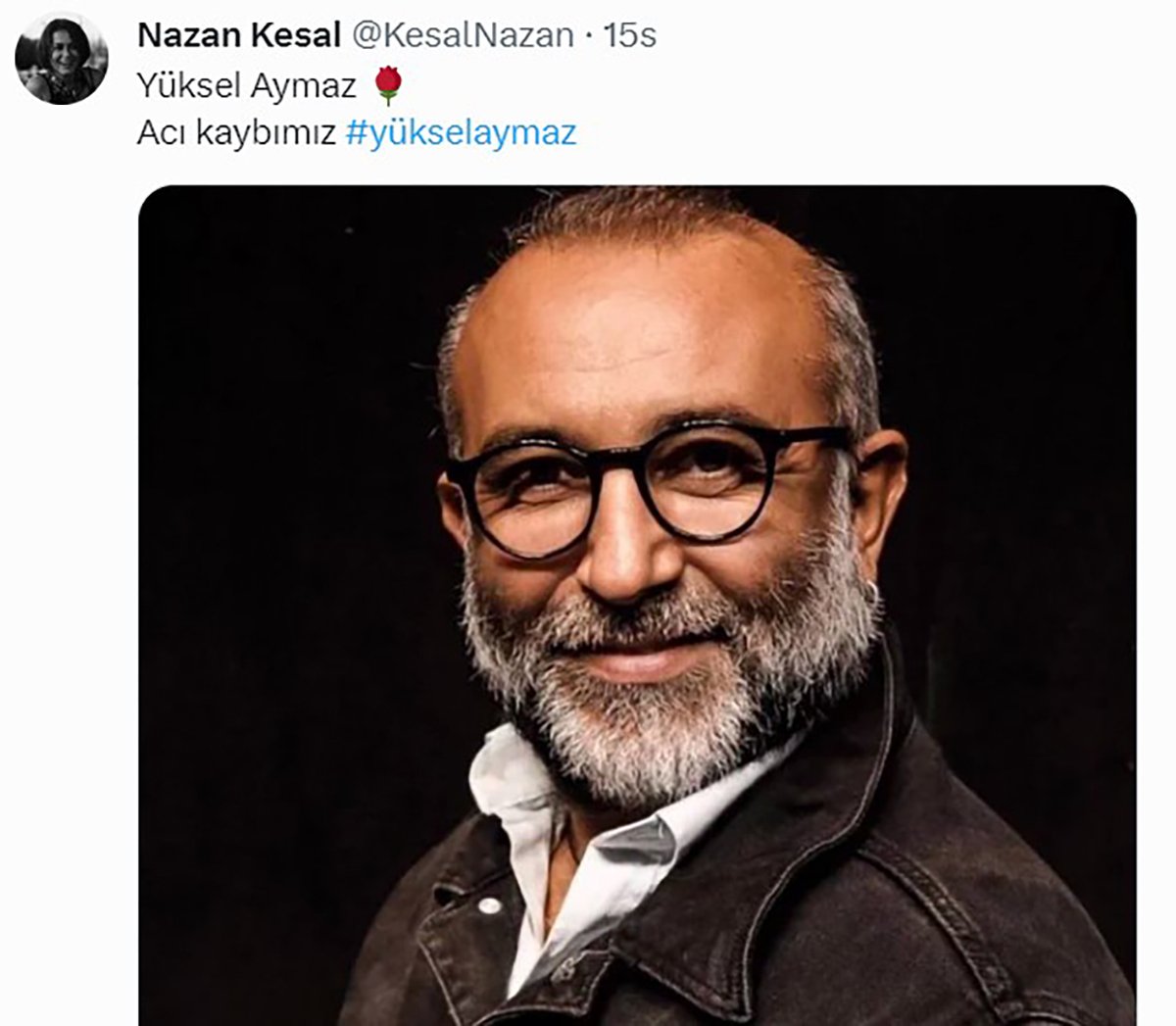
Task: Click the "Acı kaybımız" tweet text
Action: tap(236, 132)
